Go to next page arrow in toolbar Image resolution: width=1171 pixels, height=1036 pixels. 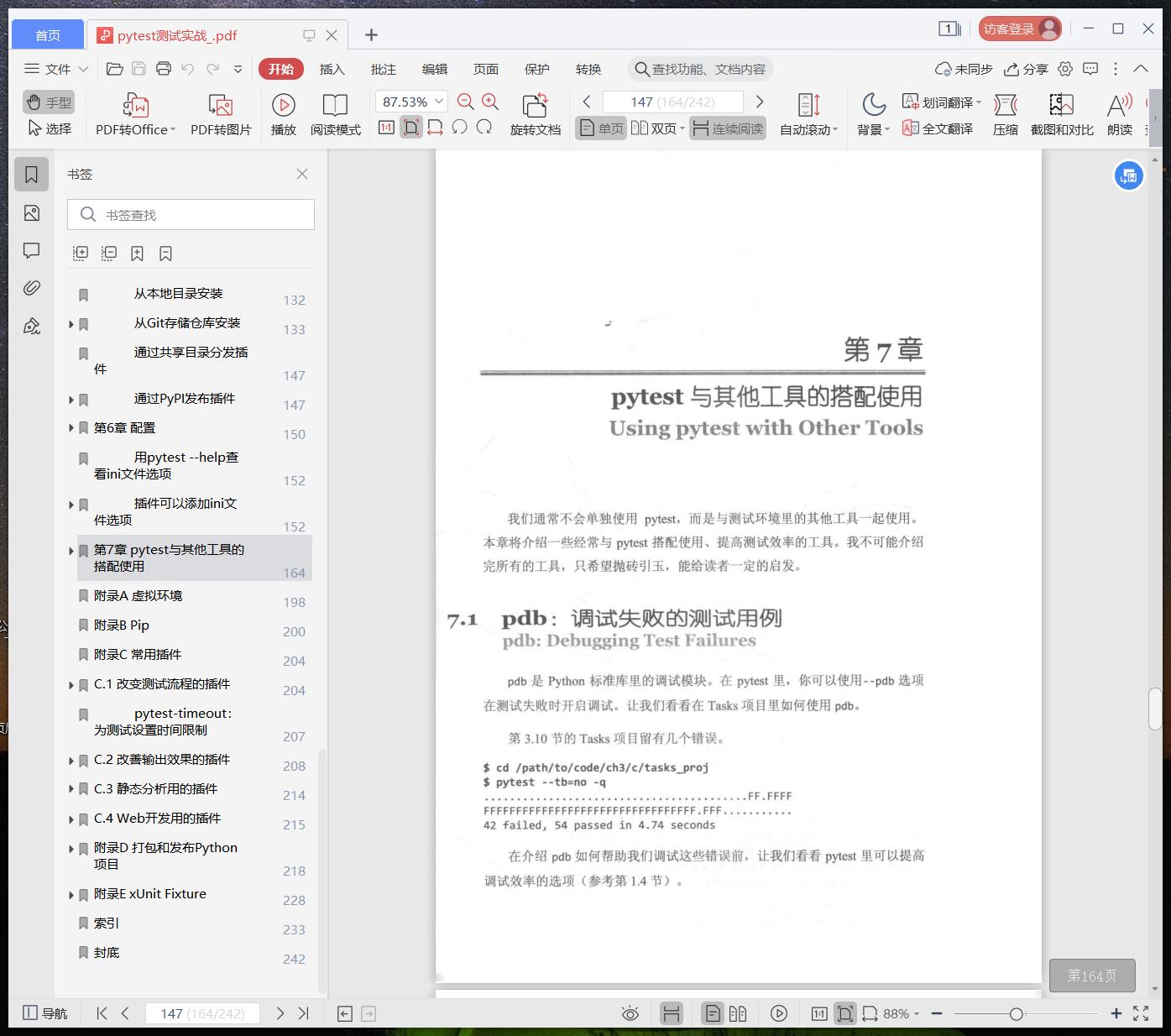760,102
